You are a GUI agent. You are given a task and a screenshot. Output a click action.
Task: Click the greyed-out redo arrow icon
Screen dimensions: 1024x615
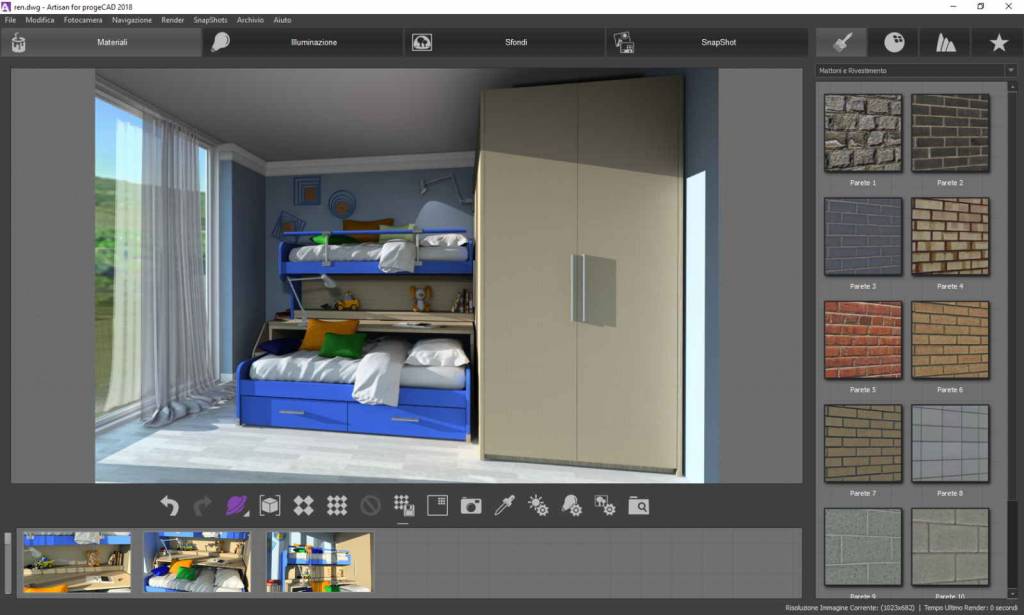203,506
